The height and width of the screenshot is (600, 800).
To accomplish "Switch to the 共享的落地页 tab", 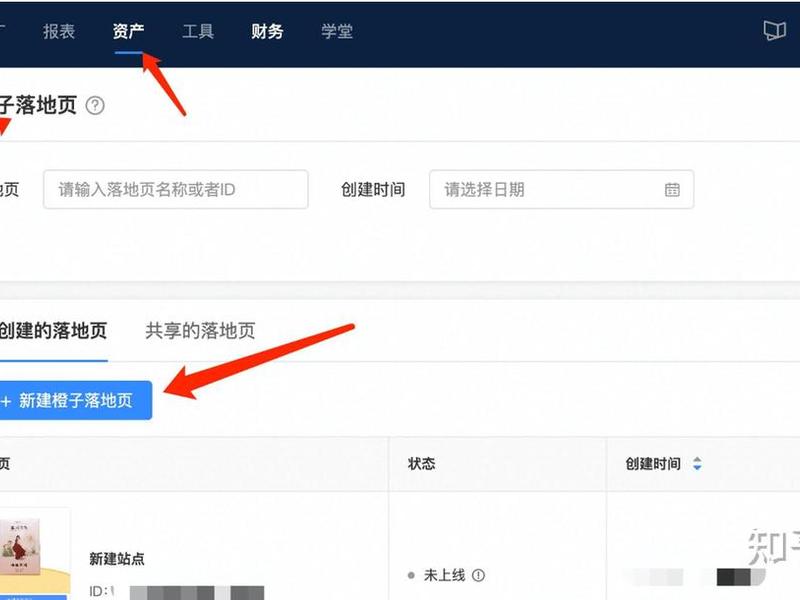I will tap(200, 331).
